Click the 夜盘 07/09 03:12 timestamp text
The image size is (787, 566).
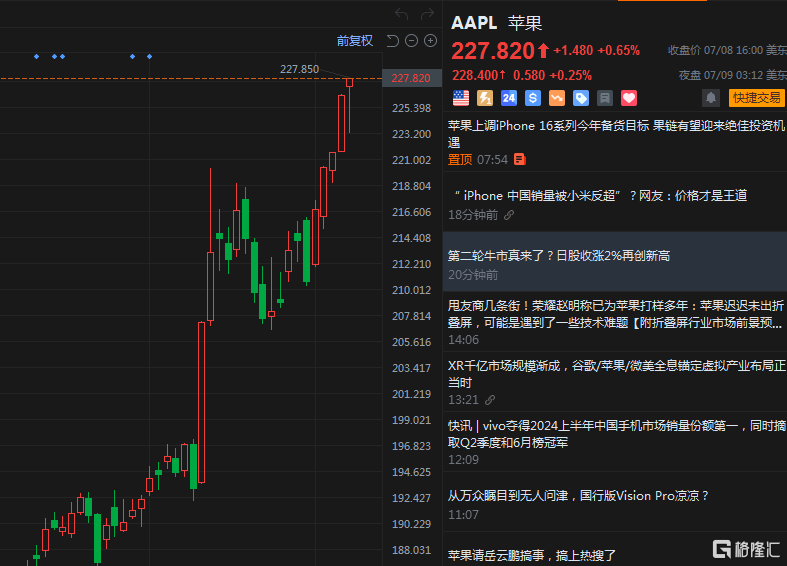[733, 75]
